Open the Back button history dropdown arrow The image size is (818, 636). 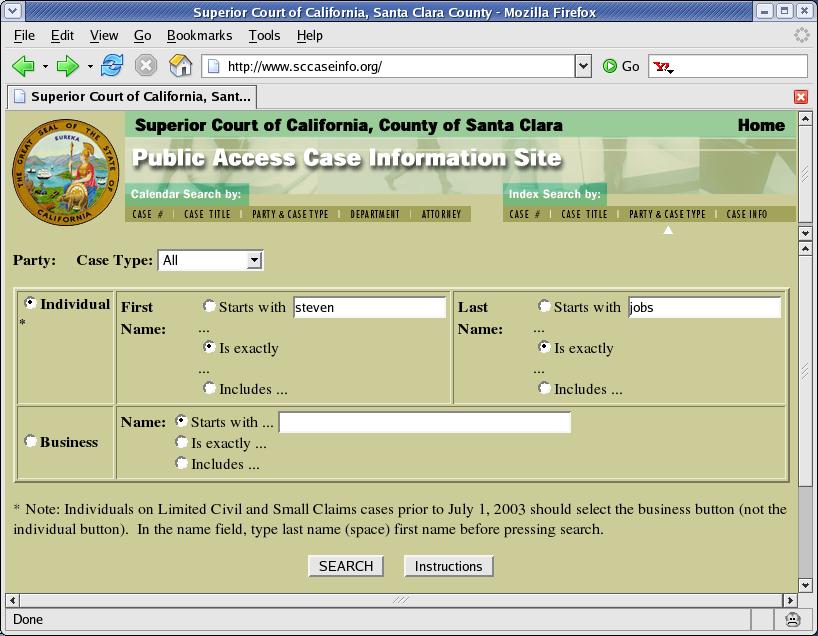click(45, 67)
